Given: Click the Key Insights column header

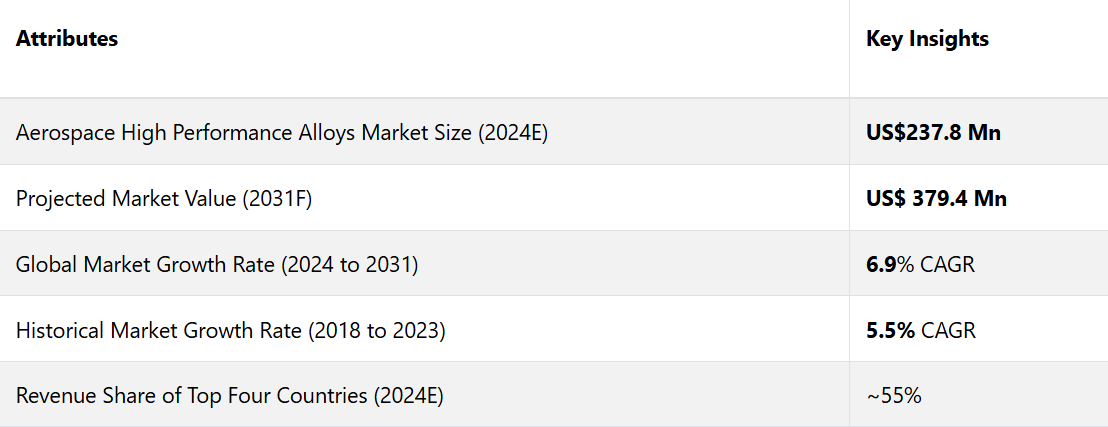Looking at the screenshot, I should 927,39.
